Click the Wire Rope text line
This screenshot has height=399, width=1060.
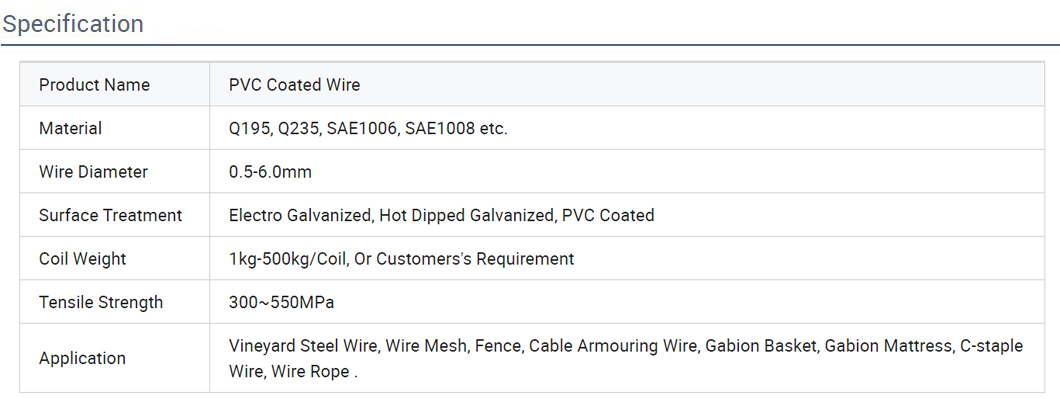293,371
